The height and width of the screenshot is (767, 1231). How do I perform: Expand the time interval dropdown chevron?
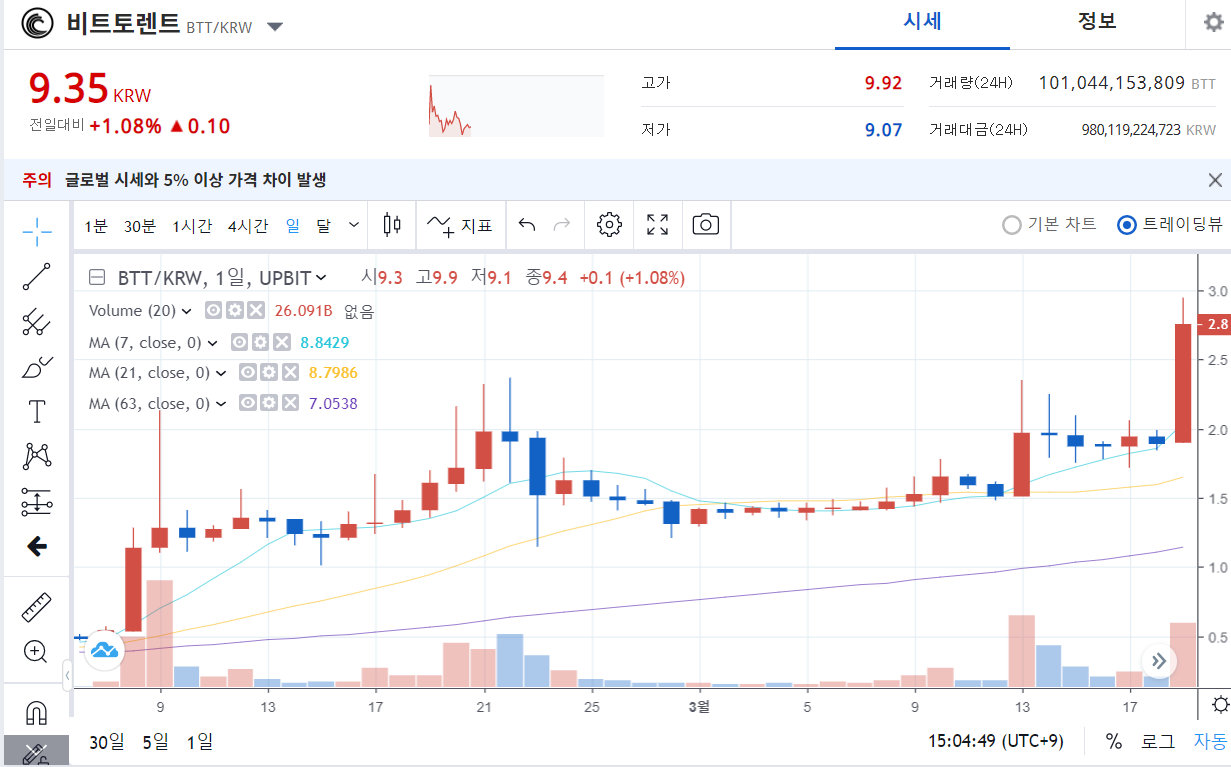[354, 225]
